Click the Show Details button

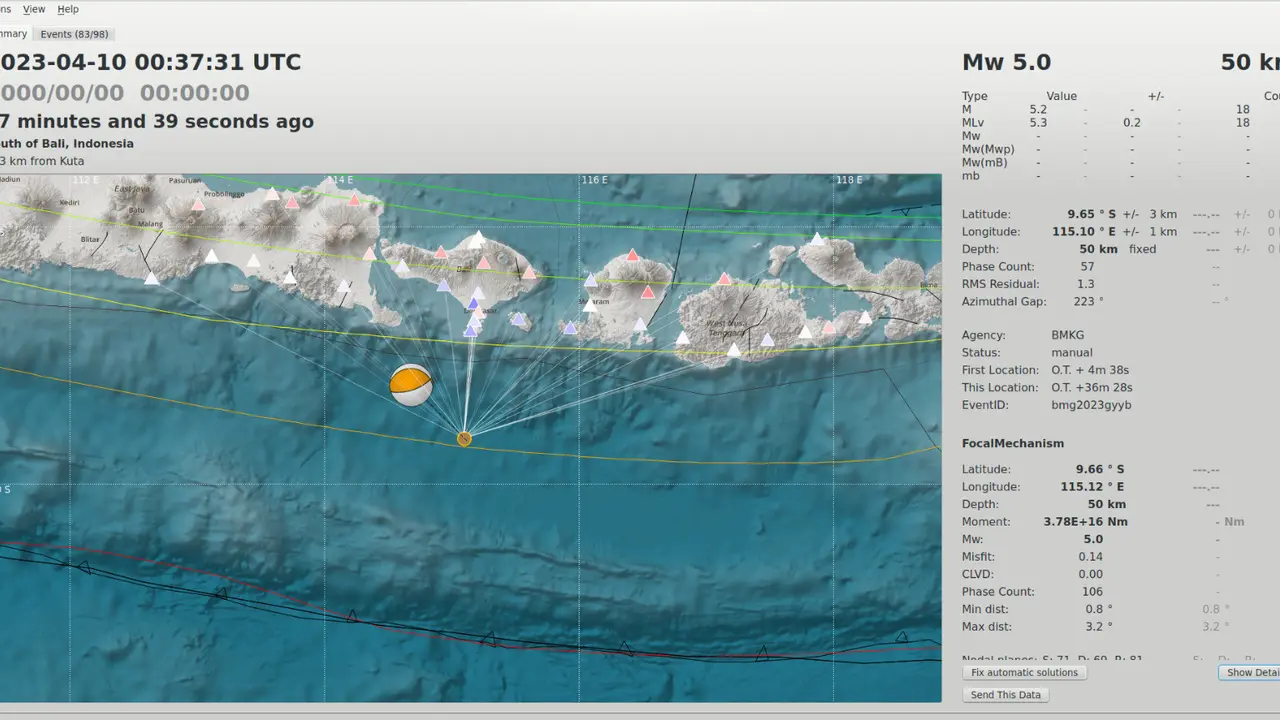(1249, 673)
